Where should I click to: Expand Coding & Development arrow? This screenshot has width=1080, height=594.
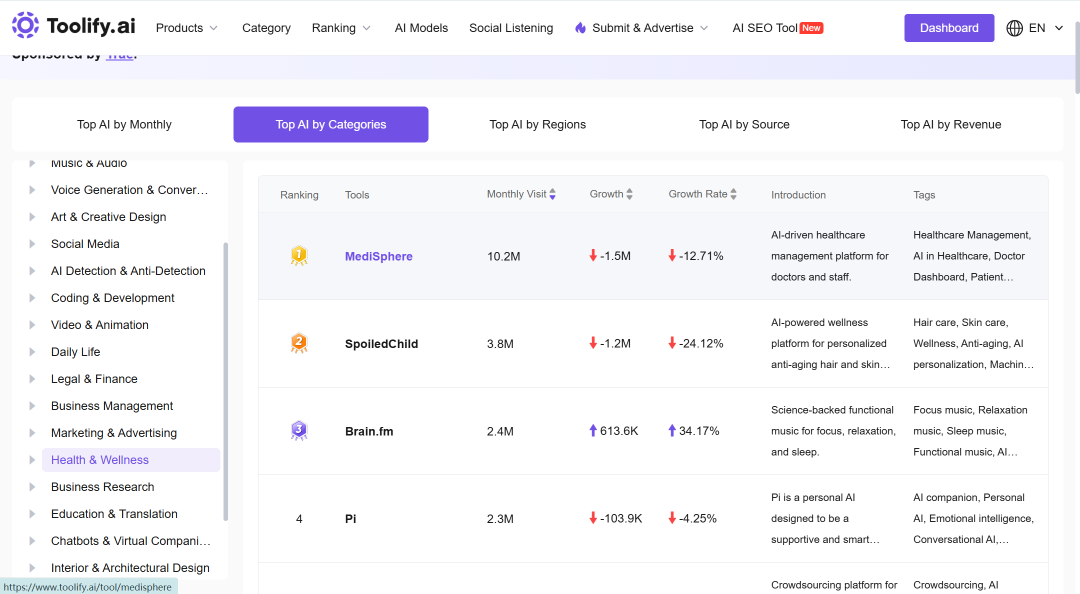coord(32,298)
